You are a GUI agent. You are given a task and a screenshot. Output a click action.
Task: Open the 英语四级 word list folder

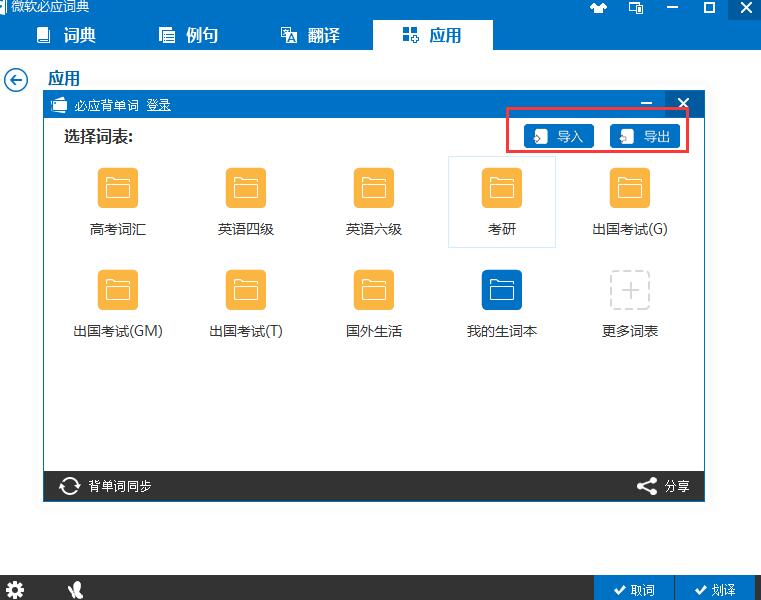pyautogui.click(x=246, y=188)
